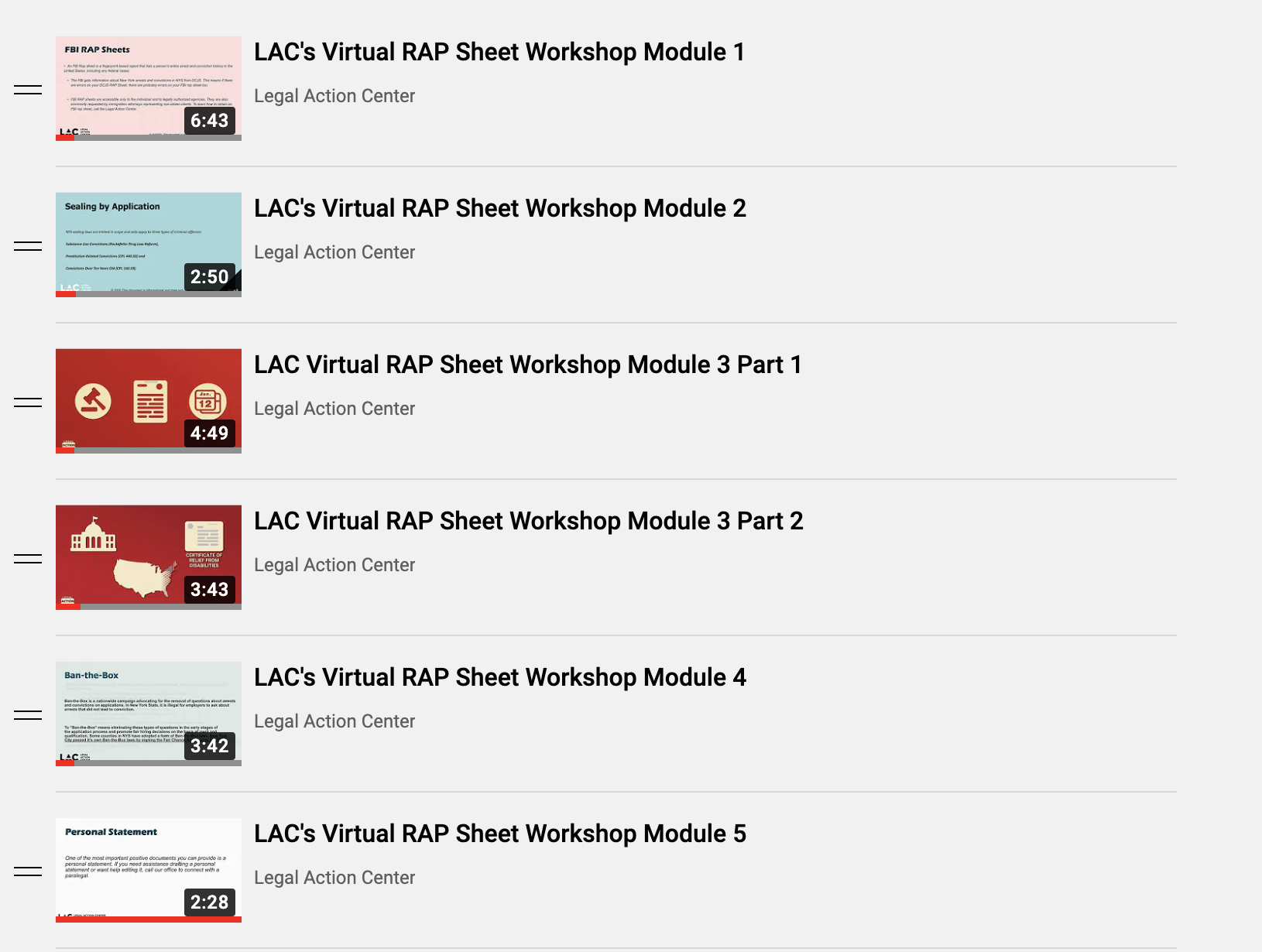This screenshot has height=952, width=1262.
Task: Open the Ban-the-Box video thumbnail
Action: (x=148, y=713)
